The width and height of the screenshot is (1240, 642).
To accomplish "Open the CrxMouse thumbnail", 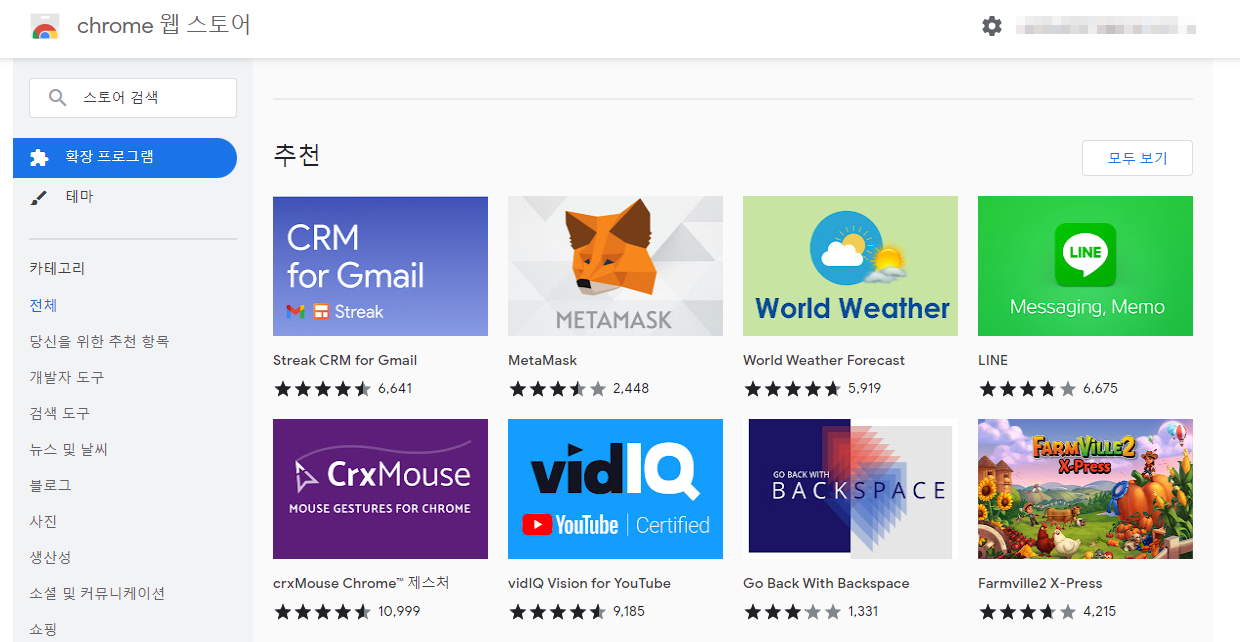I will 380,489.
